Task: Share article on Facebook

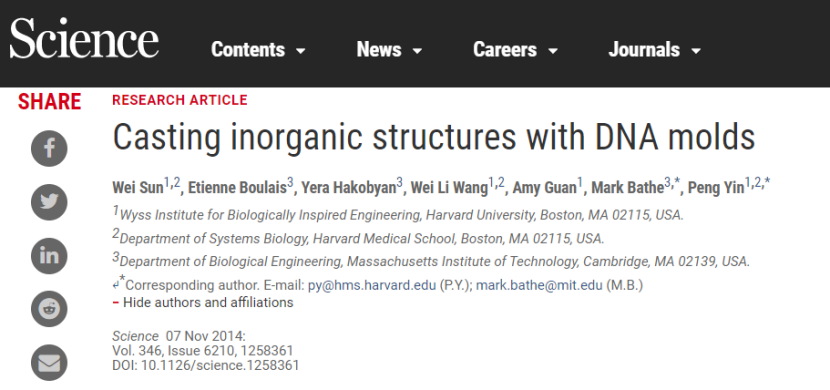Action: [49, 149]
